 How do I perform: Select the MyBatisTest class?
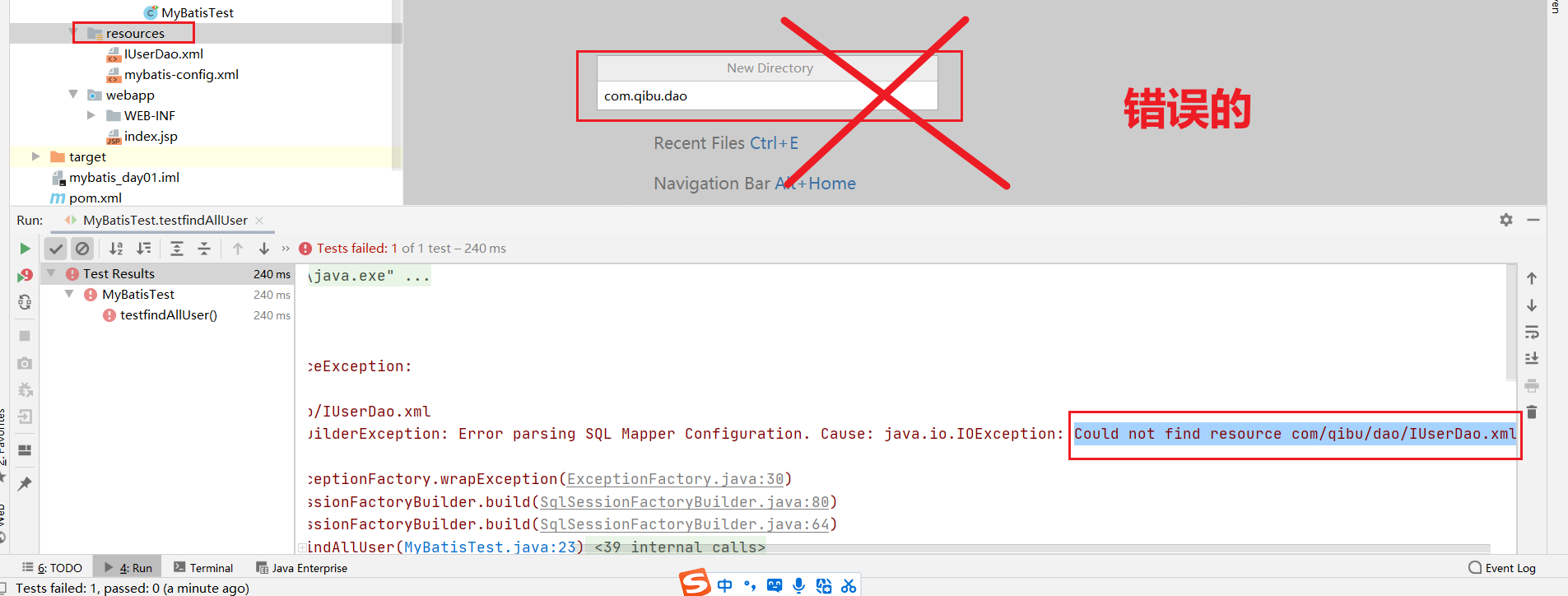(197, 12)
